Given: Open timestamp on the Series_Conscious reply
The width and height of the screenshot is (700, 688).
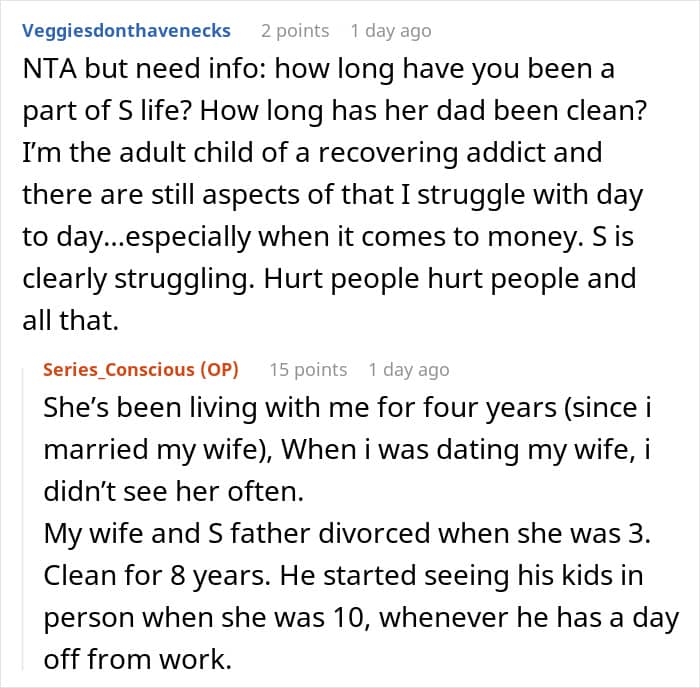Looking at the screenshot, I should [408, 370].
